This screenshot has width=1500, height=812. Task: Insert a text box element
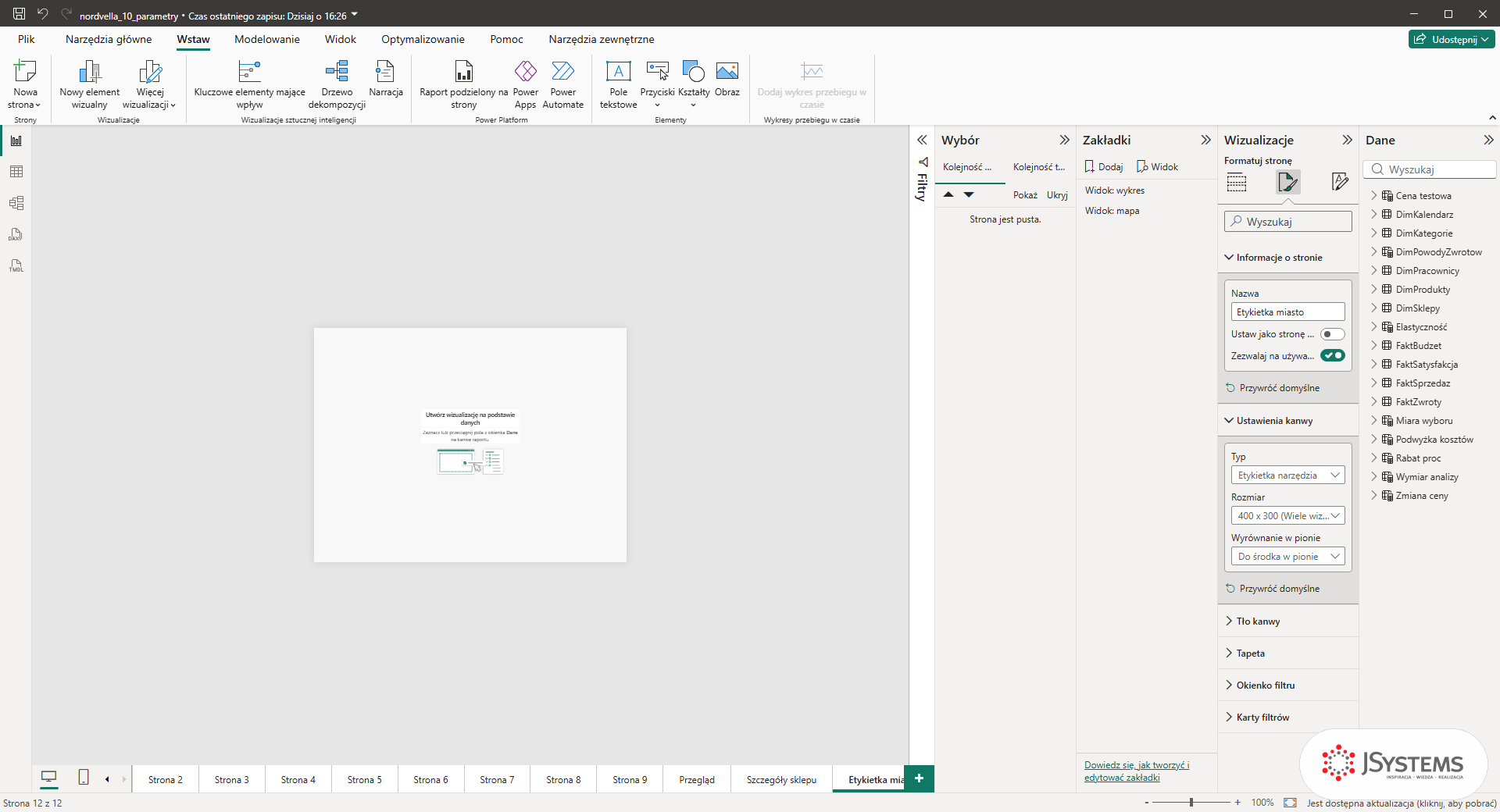618,84
